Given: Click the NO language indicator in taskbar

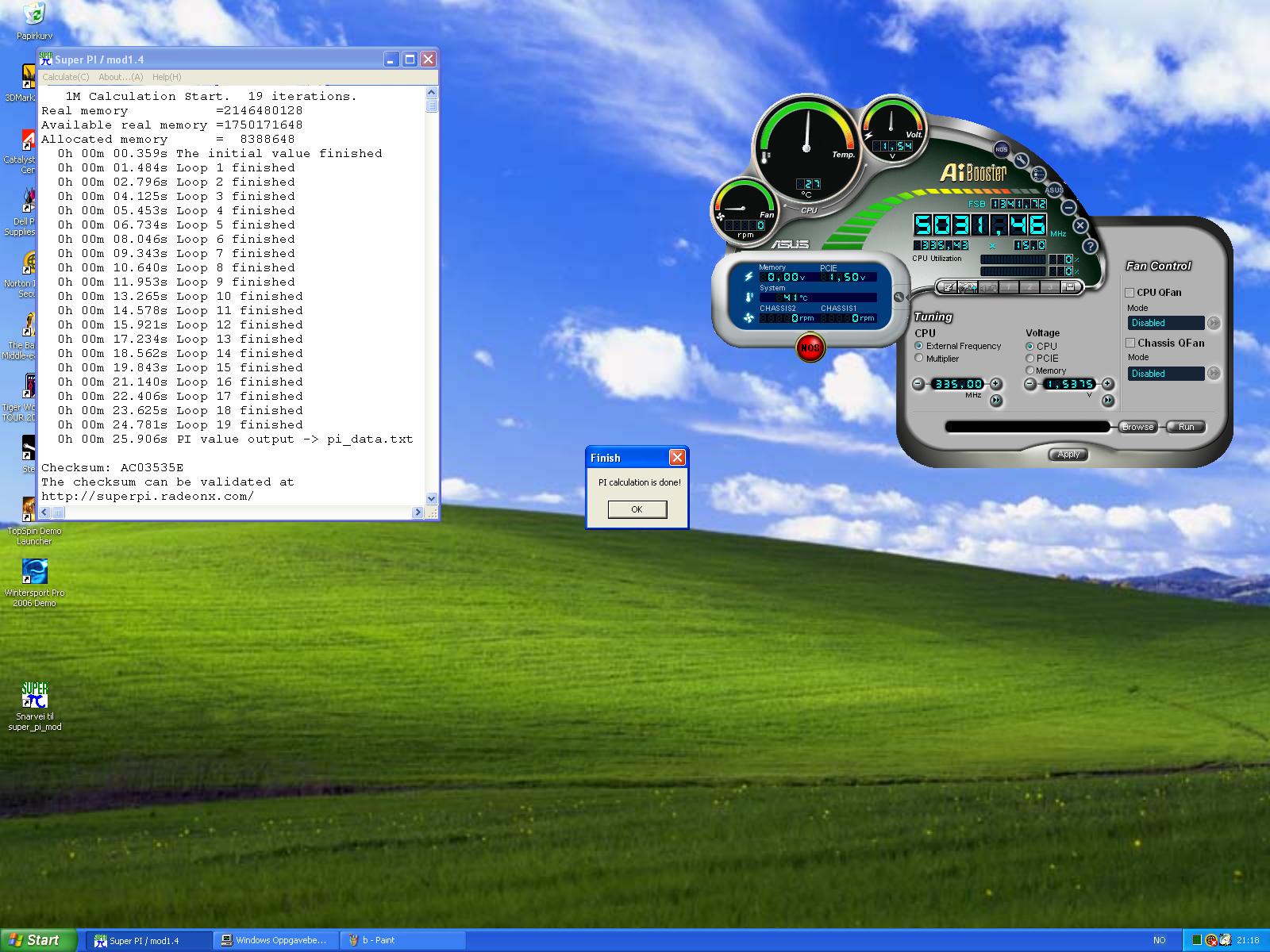Looking at the screenshot, I should [x=1159, y=941].
